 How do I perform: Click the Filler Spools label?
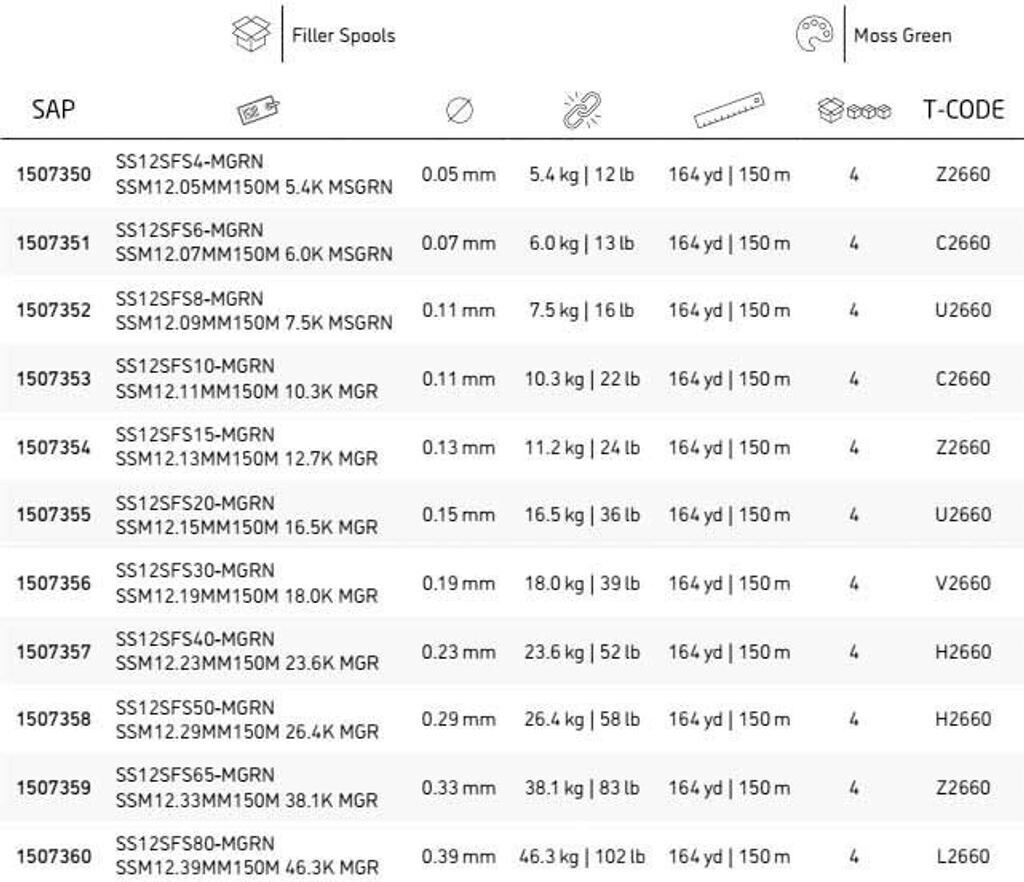(343, 36)
